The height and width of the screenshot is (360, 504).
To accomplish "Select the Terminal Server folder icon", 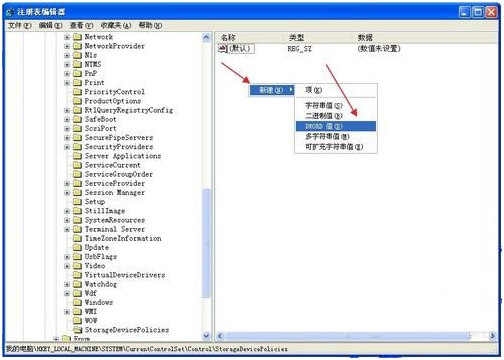I will 77,229.
